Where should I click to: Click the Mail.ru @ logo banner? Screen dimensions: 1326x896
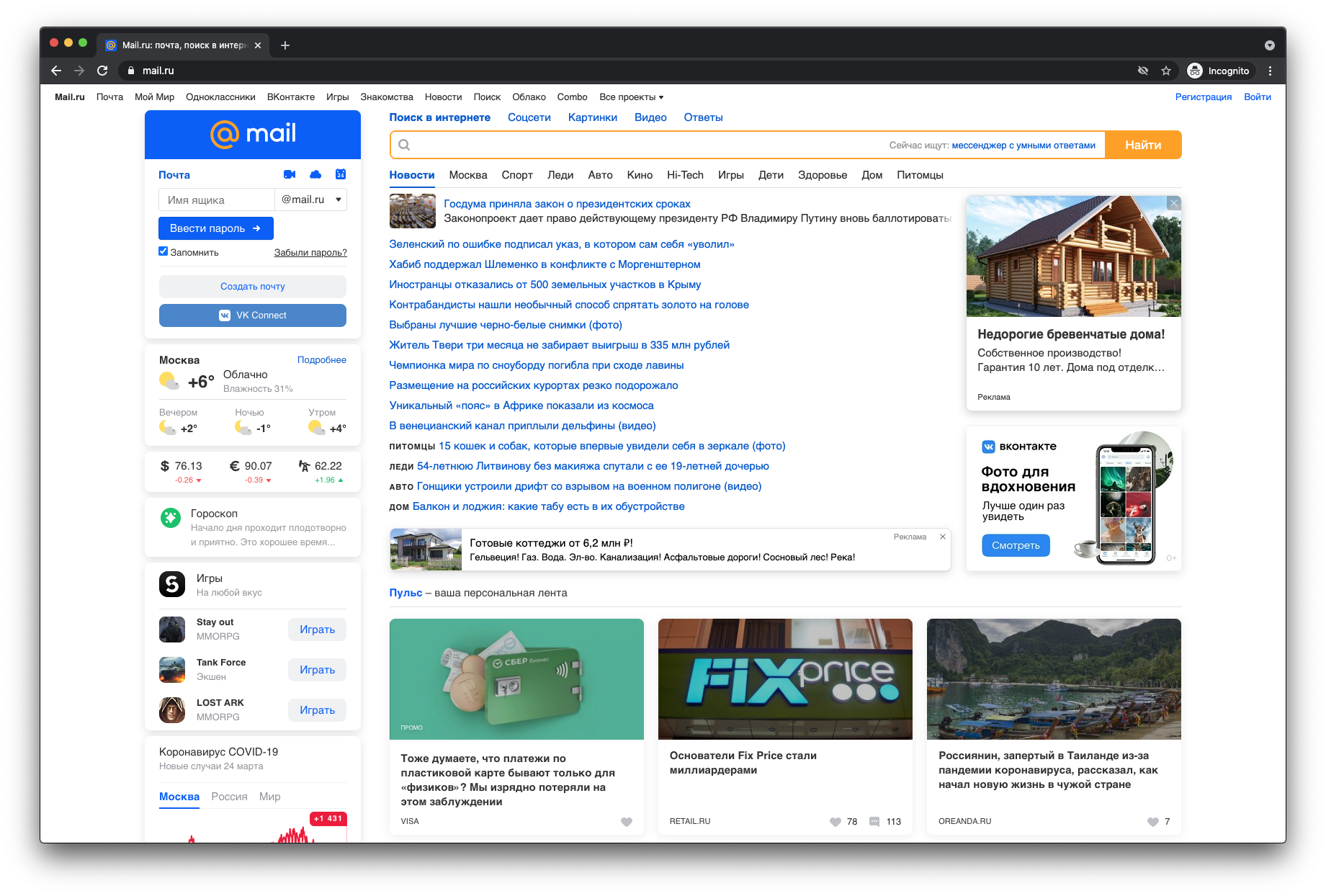[253, 135]
